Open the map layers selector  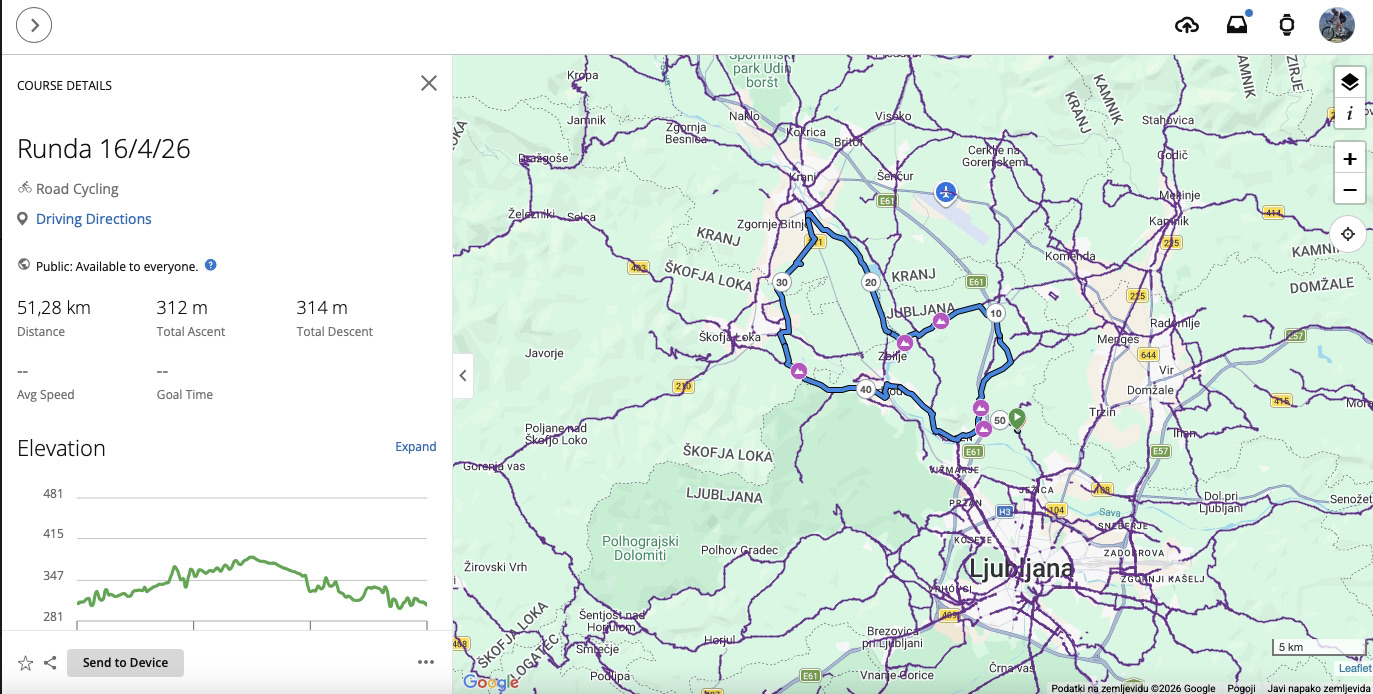[x=1349, y=82]
